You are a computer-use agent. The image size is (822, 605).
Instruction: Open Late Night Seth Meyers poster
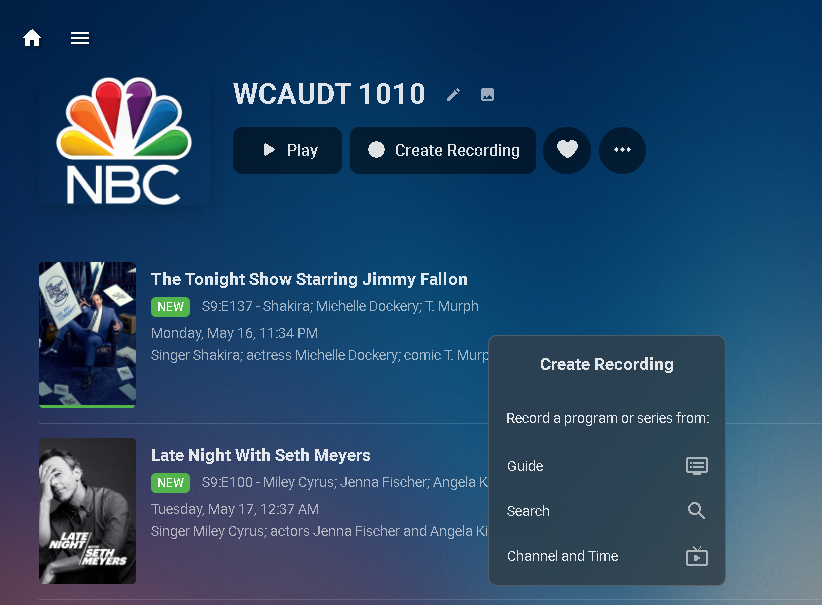[88, 511]
